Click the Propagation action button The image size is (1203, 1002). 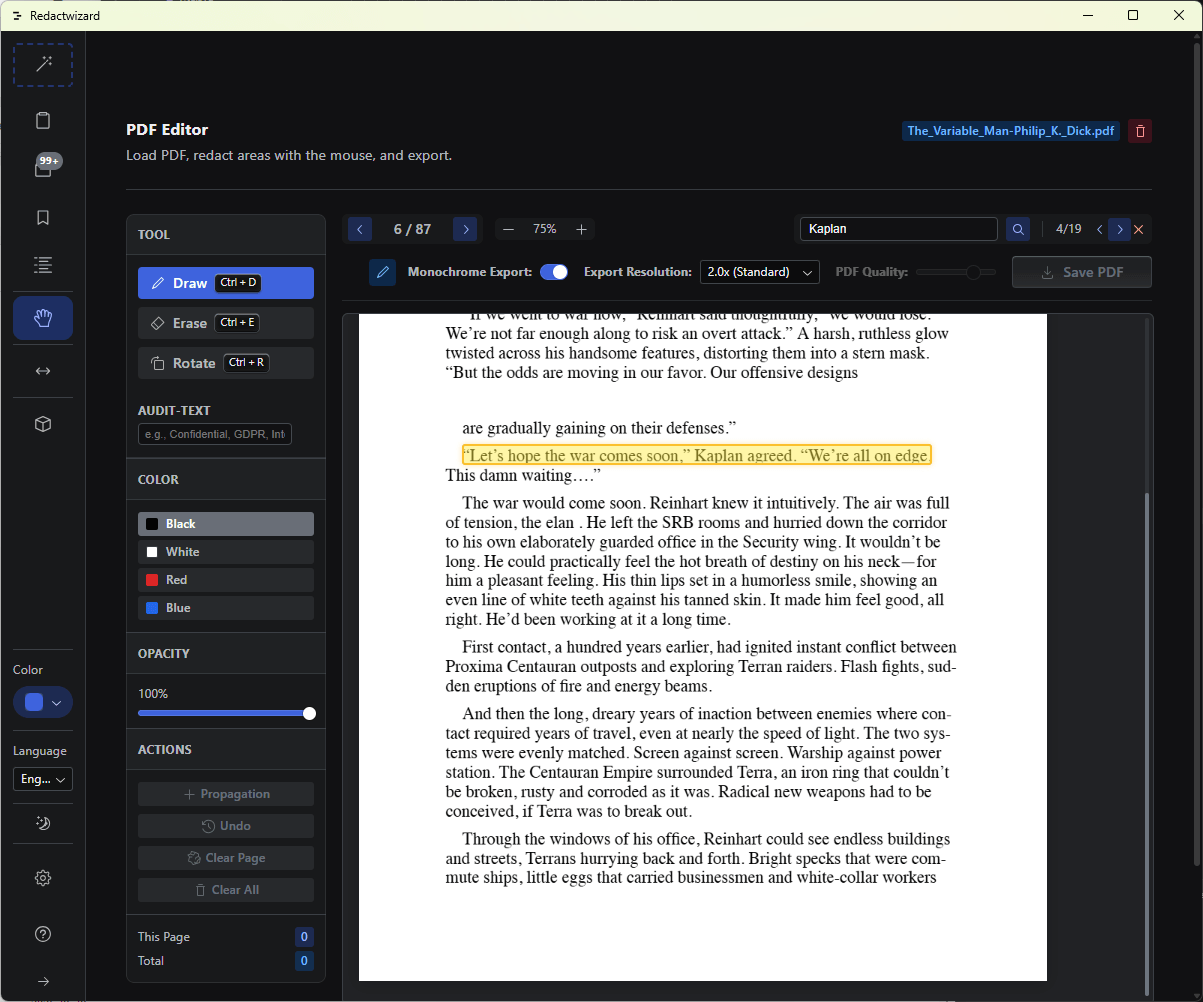226,794
